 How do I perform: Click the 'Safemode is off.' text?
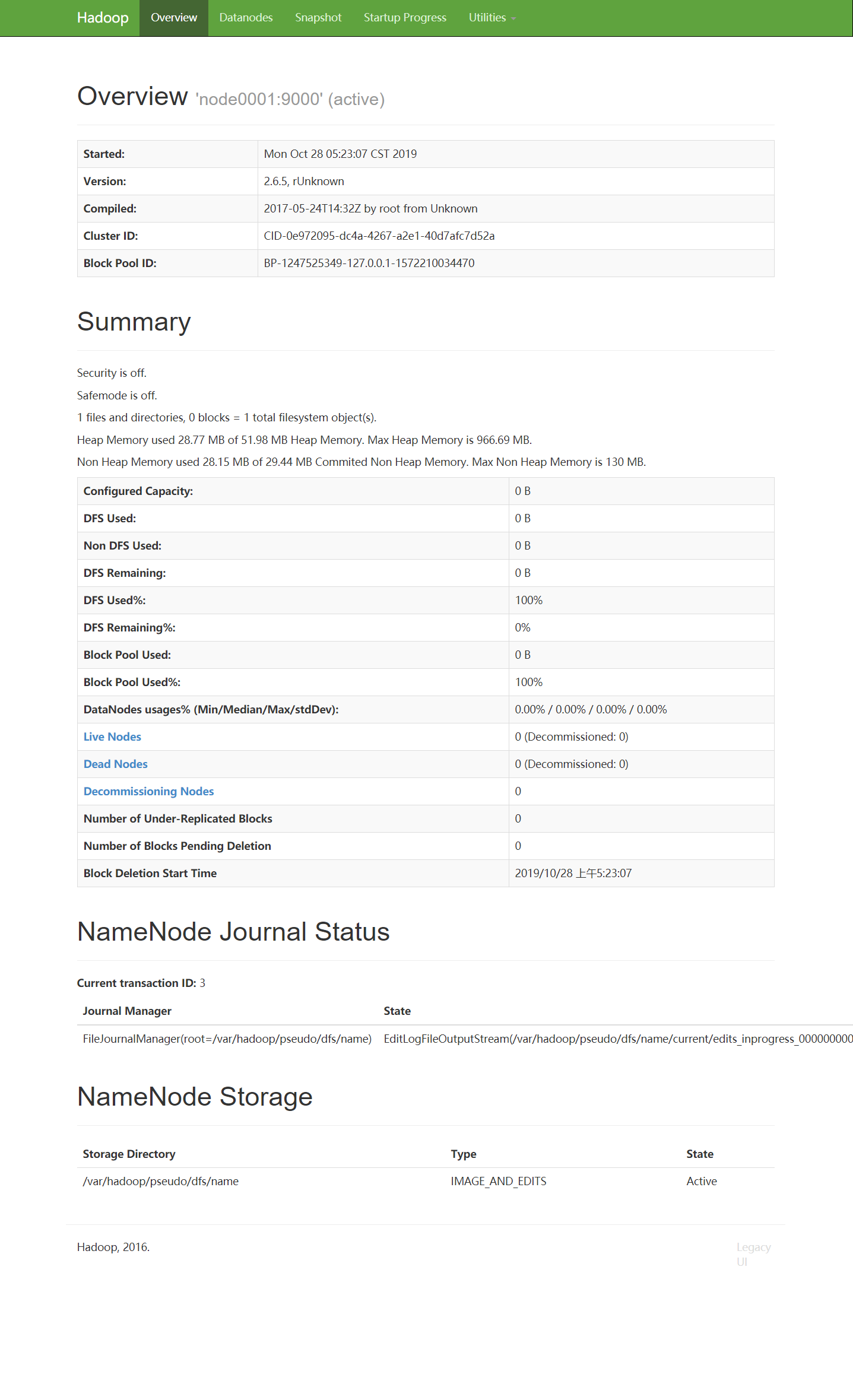(117, 395)
